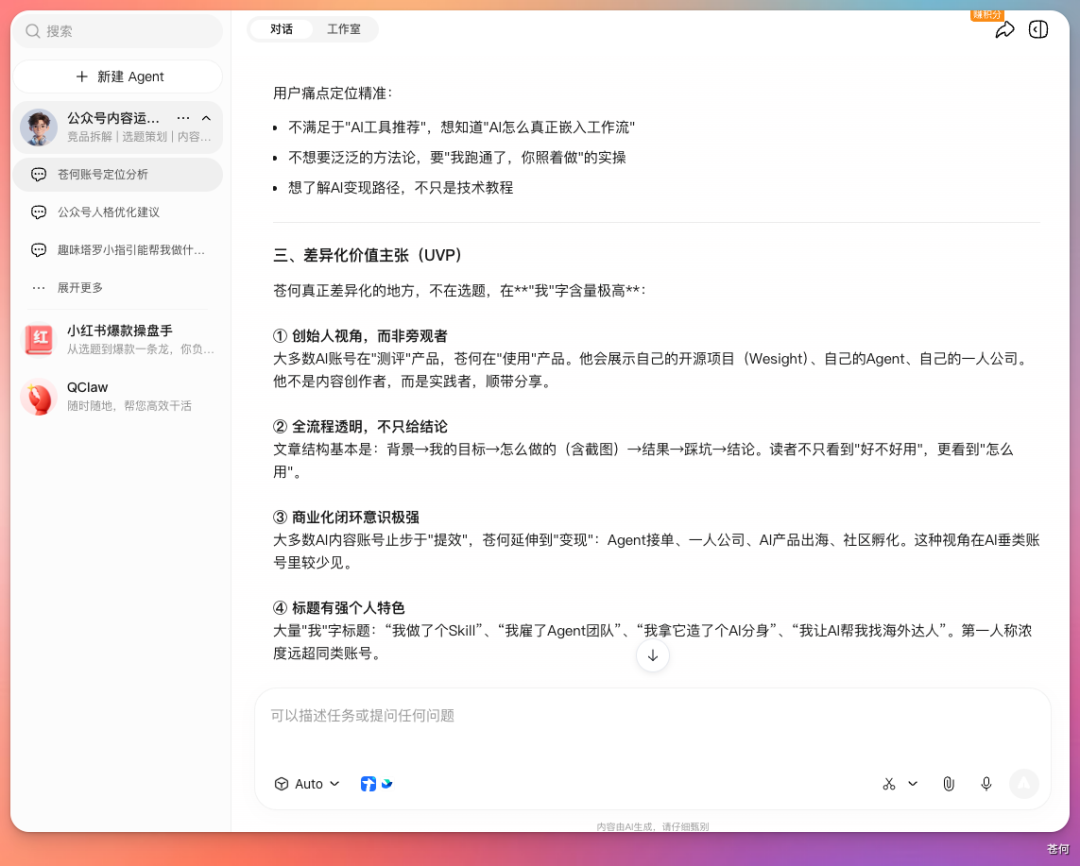Click the chat bubble icon beside 公众号人格优化建议
The image size is (1080, 866).
click(39, 212)
